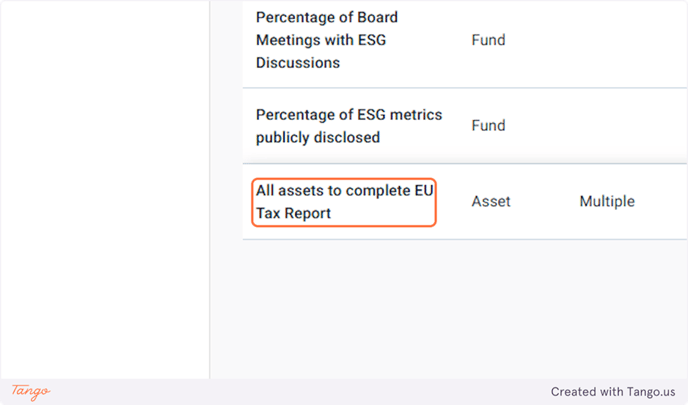688x405 pixels.
Task: Select the Asset type cell
Action: coord(491,201)
